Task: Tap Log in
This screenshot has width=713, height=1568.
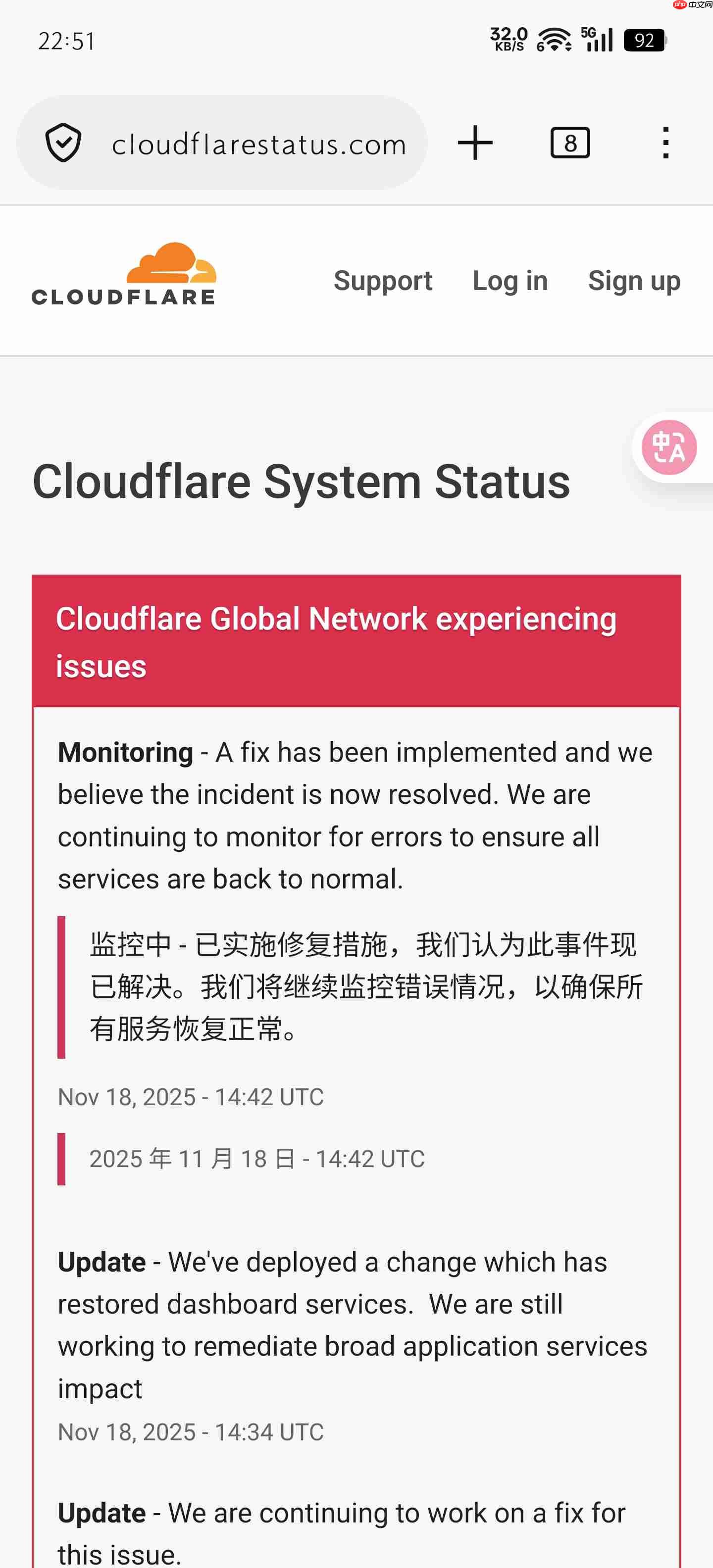Action: (509, 281)
